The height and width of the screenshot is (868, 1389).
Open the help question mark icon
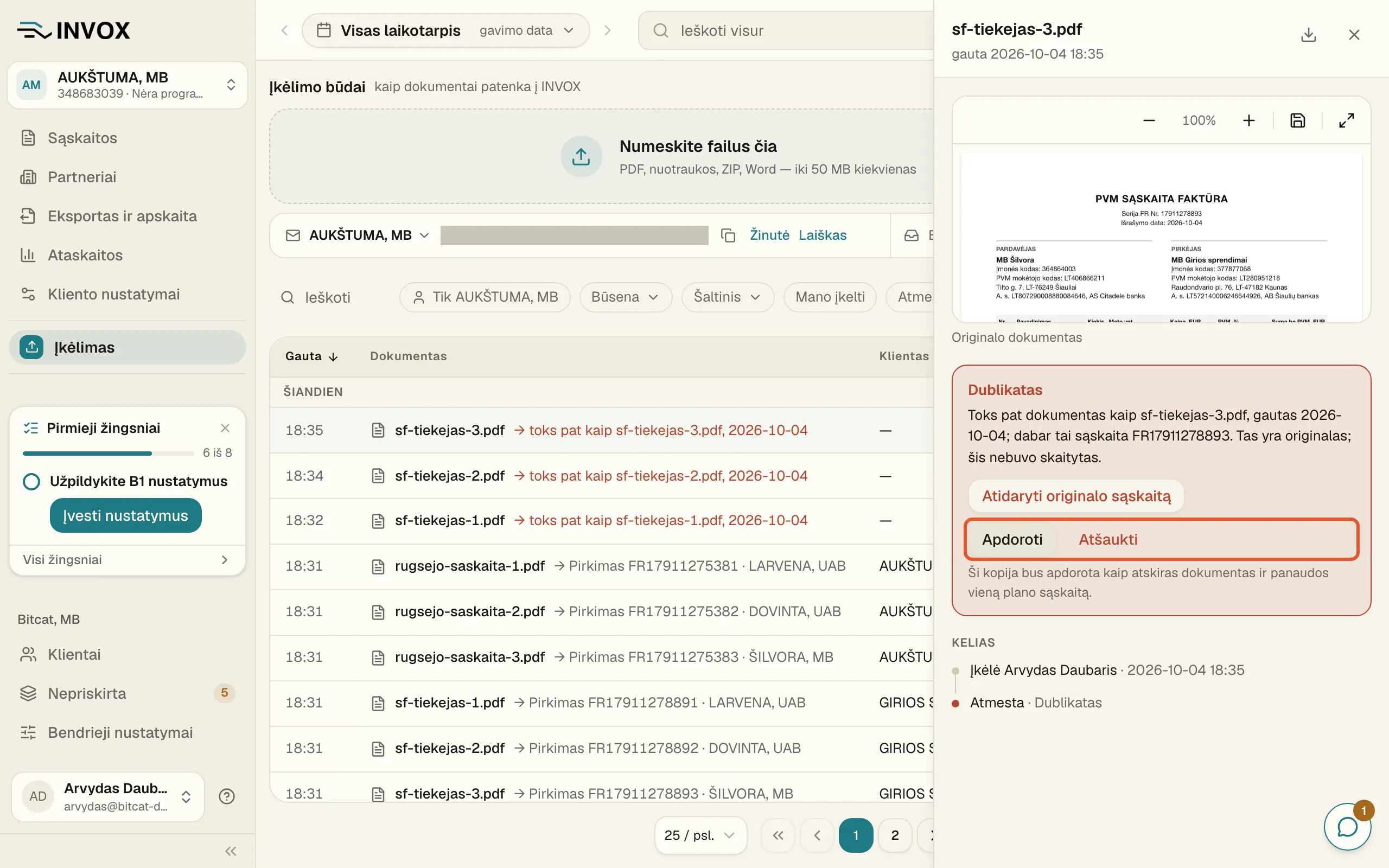click(x=227, y=796)
